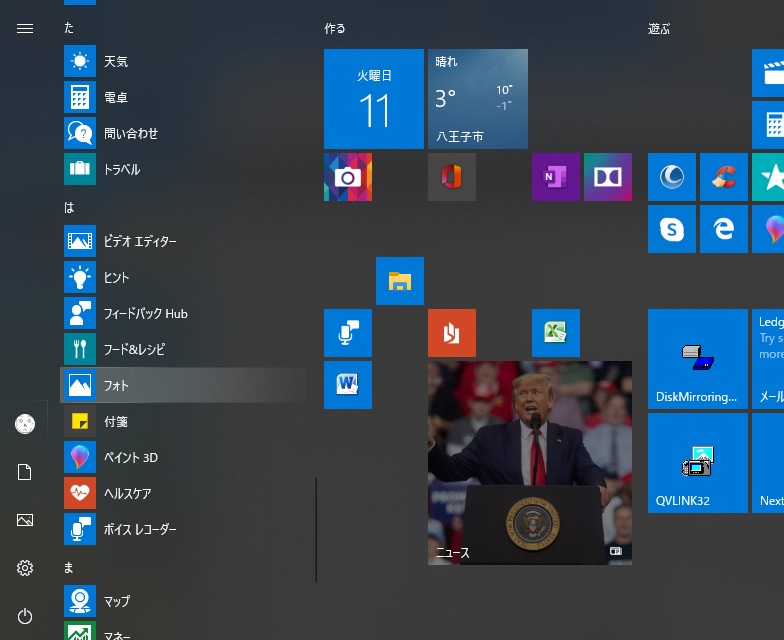The height and width of the screenshot is (640, 784).
Task: Open the calendar tile showing 火曜日 11
Action: 374,99
